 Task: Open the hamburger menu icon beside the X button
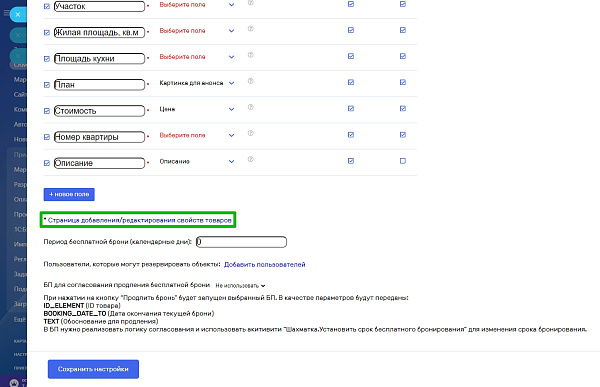(x=6, y=13)
